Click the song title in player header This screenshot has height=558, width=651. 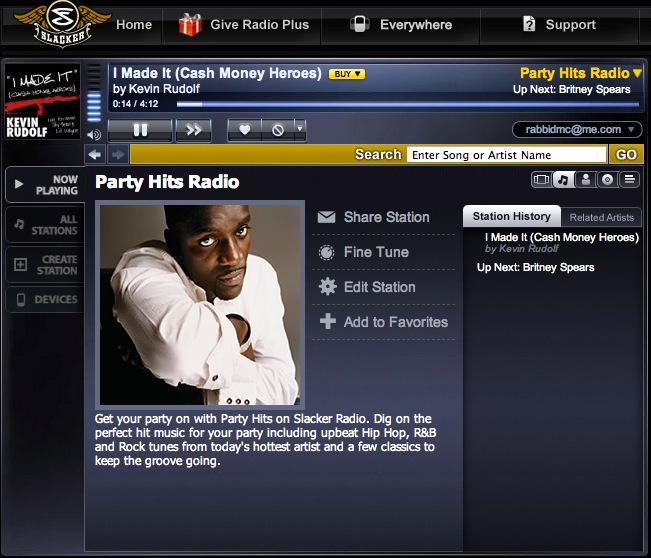(217, 73)
